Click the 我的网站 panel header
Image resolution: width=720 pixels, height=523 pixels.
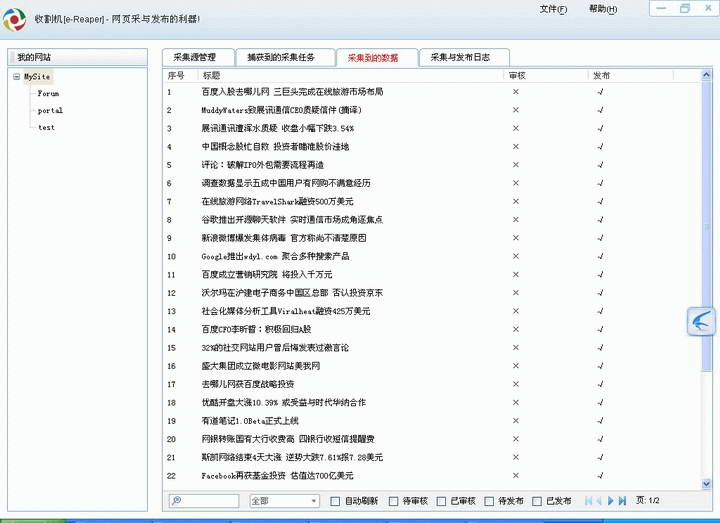[78, 57]
